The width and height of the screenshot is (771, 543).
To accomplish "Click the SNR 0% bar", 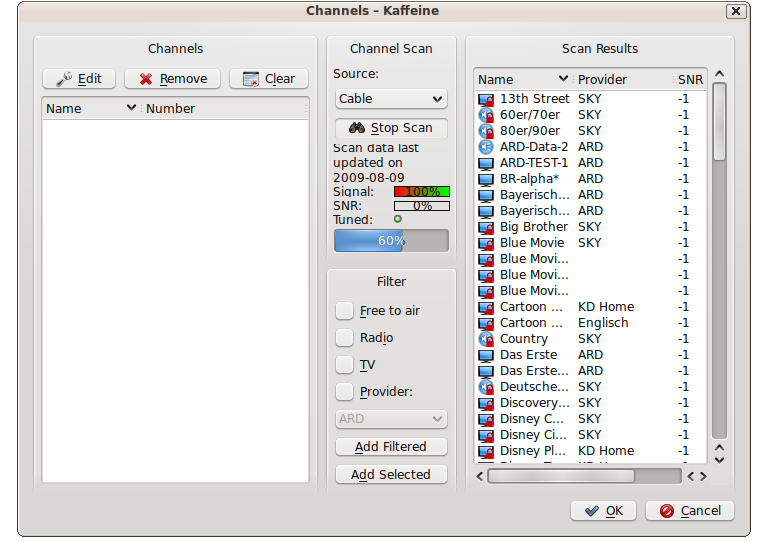I will (x=422, y=206).
